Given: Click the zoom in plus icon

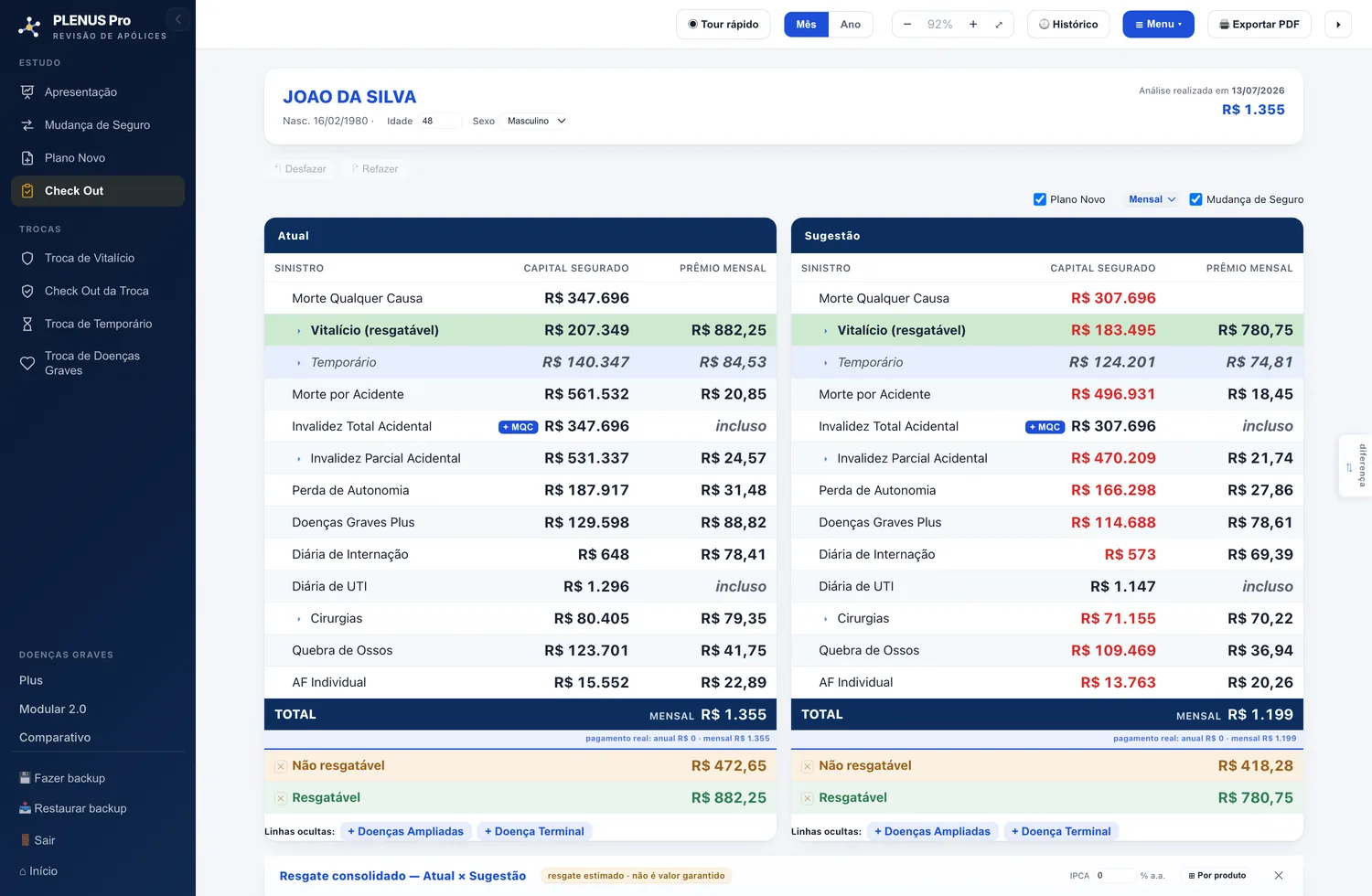Looking at the screenshot, I should (973, 25).
